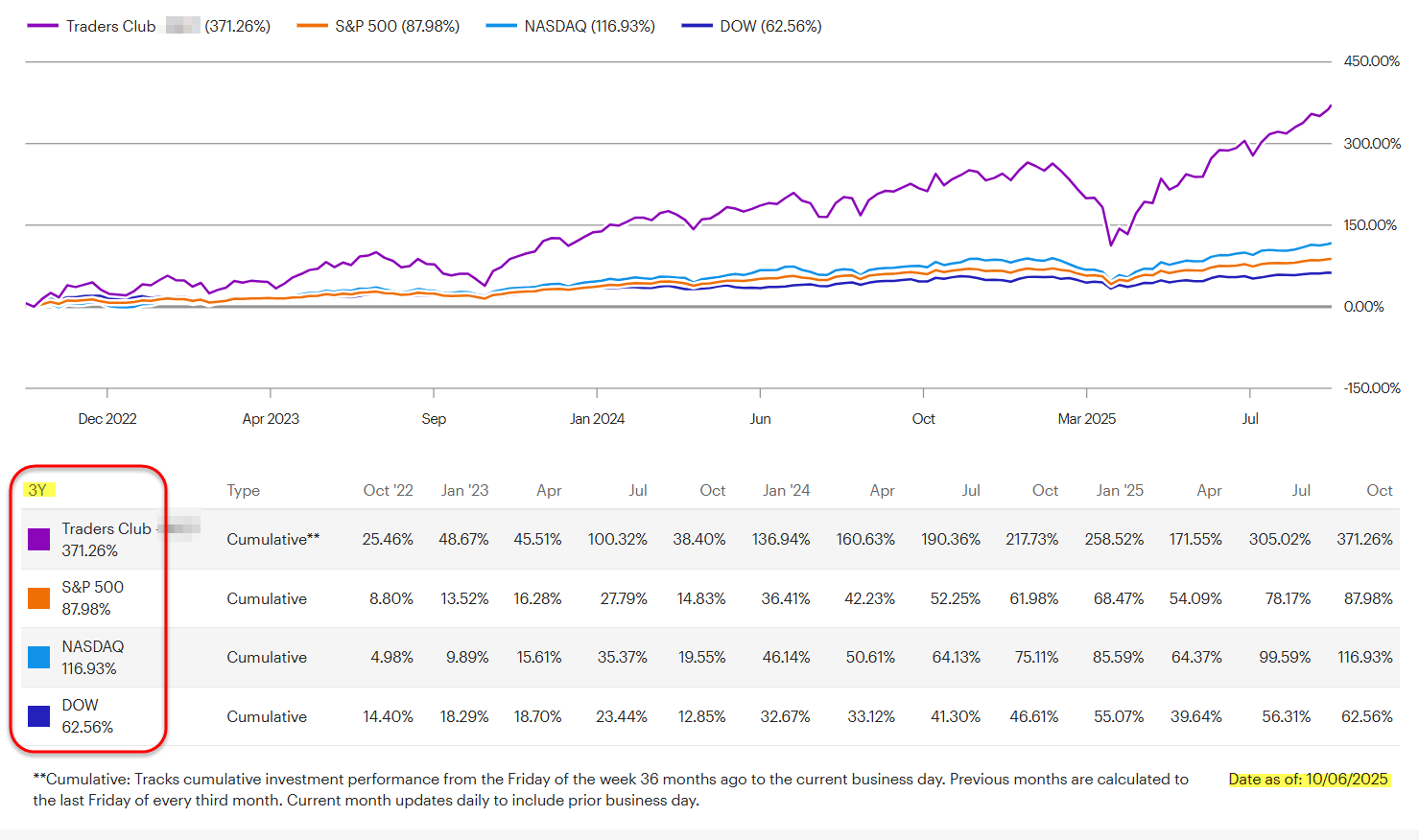The height and width of the screenshot is (840, 1419).
Task: Click the orange S&P 500 swatch in table
Action: tap(39, 598)
